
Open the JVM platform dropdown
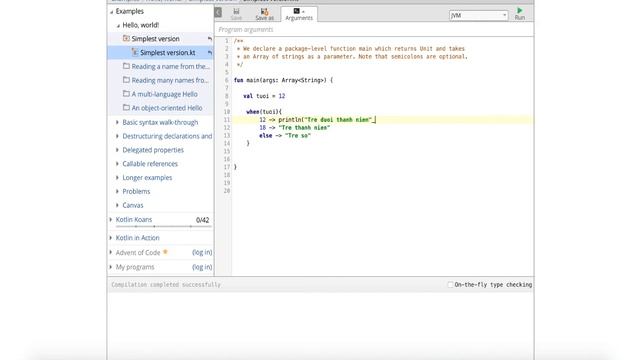pyautogui.click(x=478, y=16)
